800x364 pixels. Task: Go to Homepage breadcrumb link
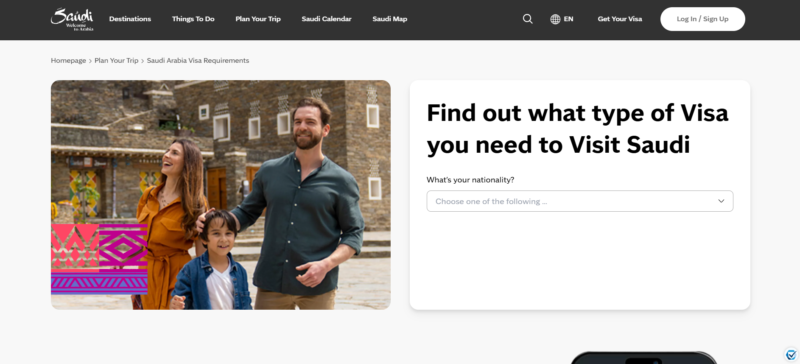[68, 60]
